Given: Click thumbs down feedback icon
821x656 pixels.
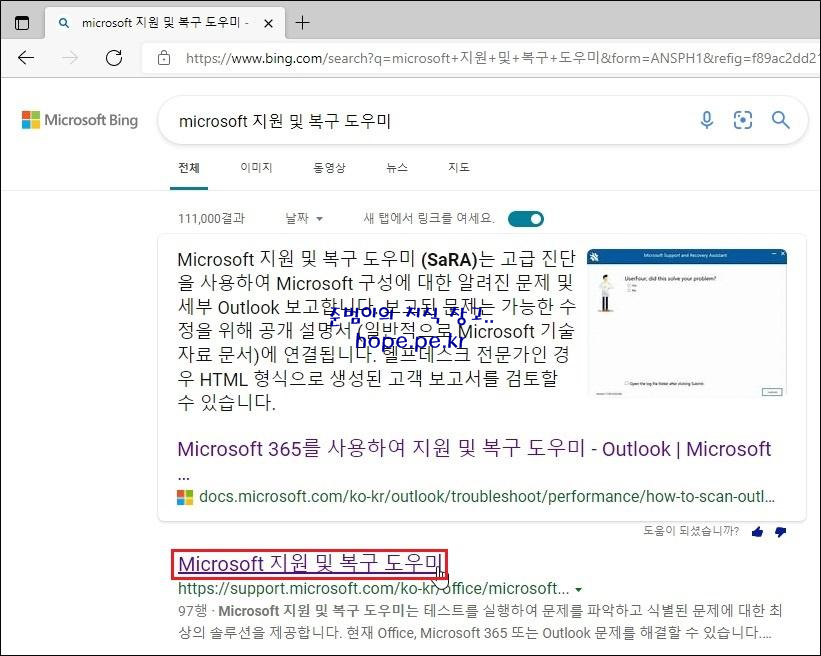Looking at the screenshot, I should click(x=780, y=532).
